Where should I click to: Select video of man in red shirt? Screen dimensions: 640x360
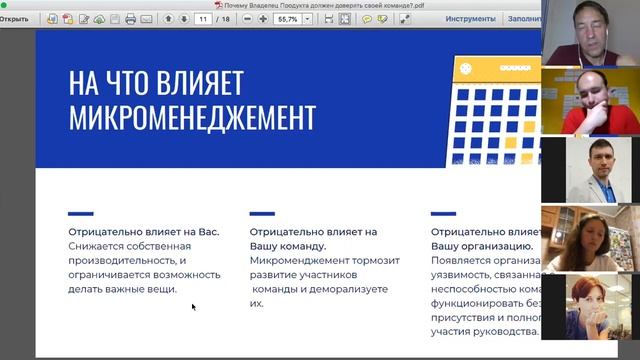pyautogui.click(x=590, y=101)
